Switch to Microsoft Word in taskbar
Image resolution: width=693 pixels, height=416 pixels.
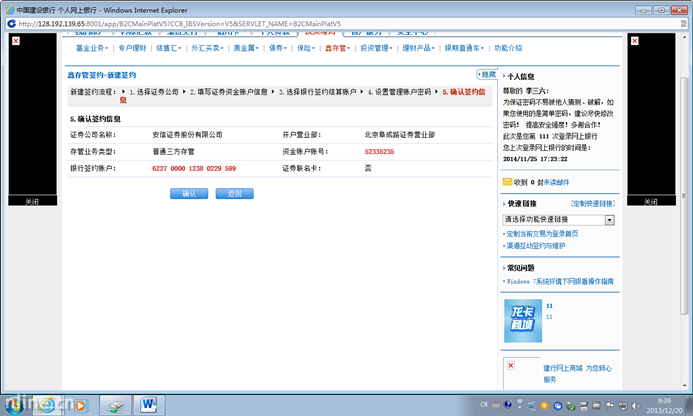pos(149,405)
